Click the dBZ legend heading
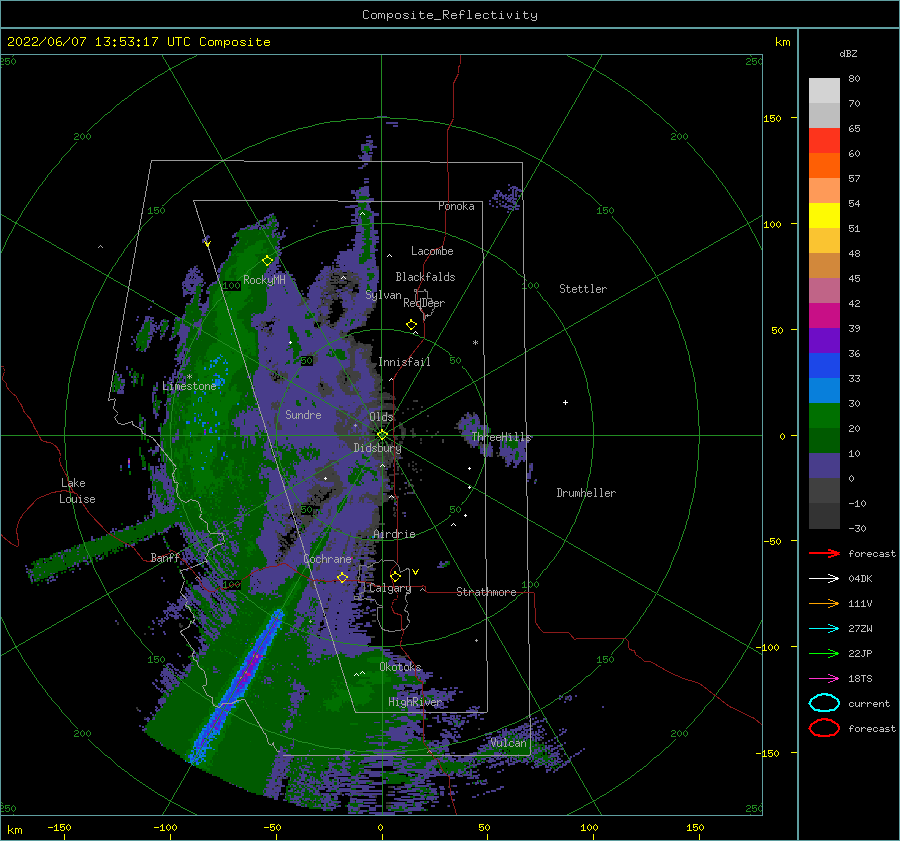 [x=848, y=53]
